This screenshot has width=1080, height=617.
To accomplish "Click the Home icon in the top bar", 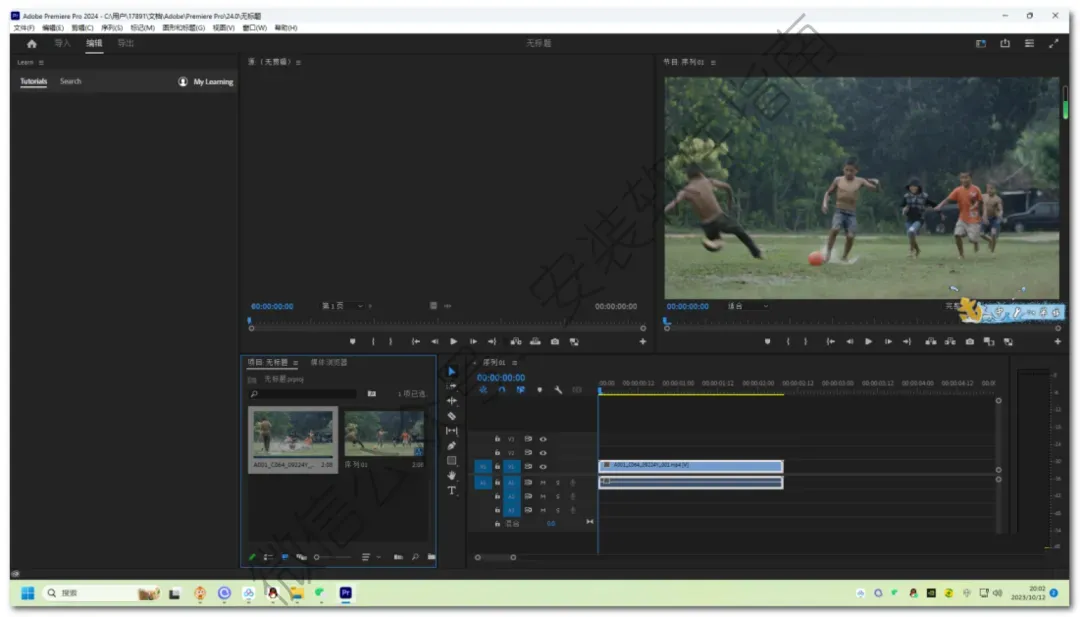I will pyautogui.click(x=31, y=44).
